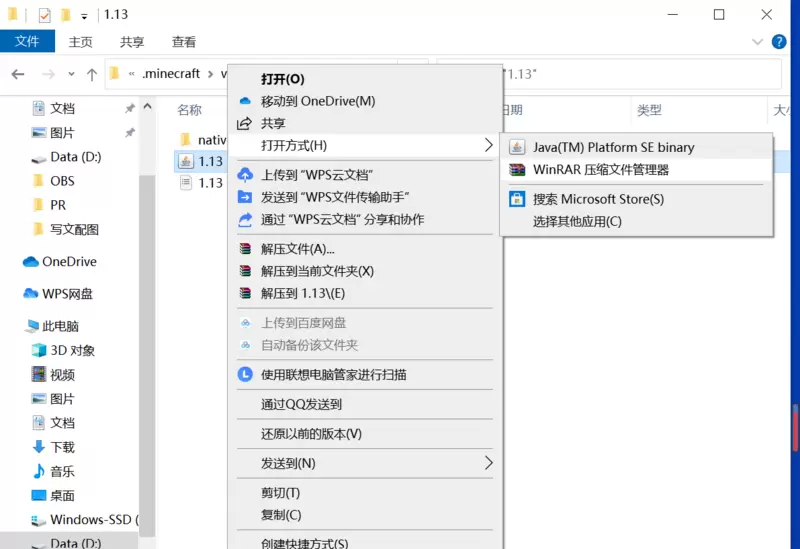
Task: Expand the ribbon with the chevron
Action: point(757,42)
